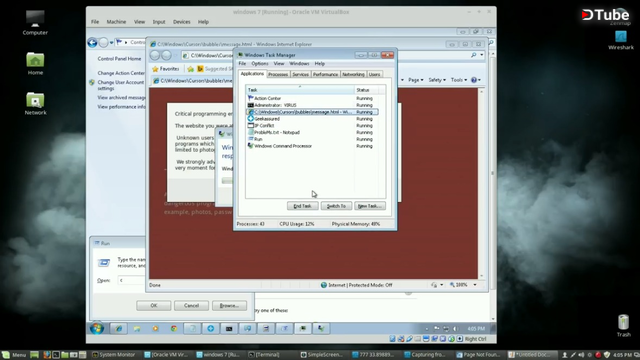Screen dimensions: 640x360
Task: Open the Internet Explorer Tools dropdown
Action: [x=458, y=80]
